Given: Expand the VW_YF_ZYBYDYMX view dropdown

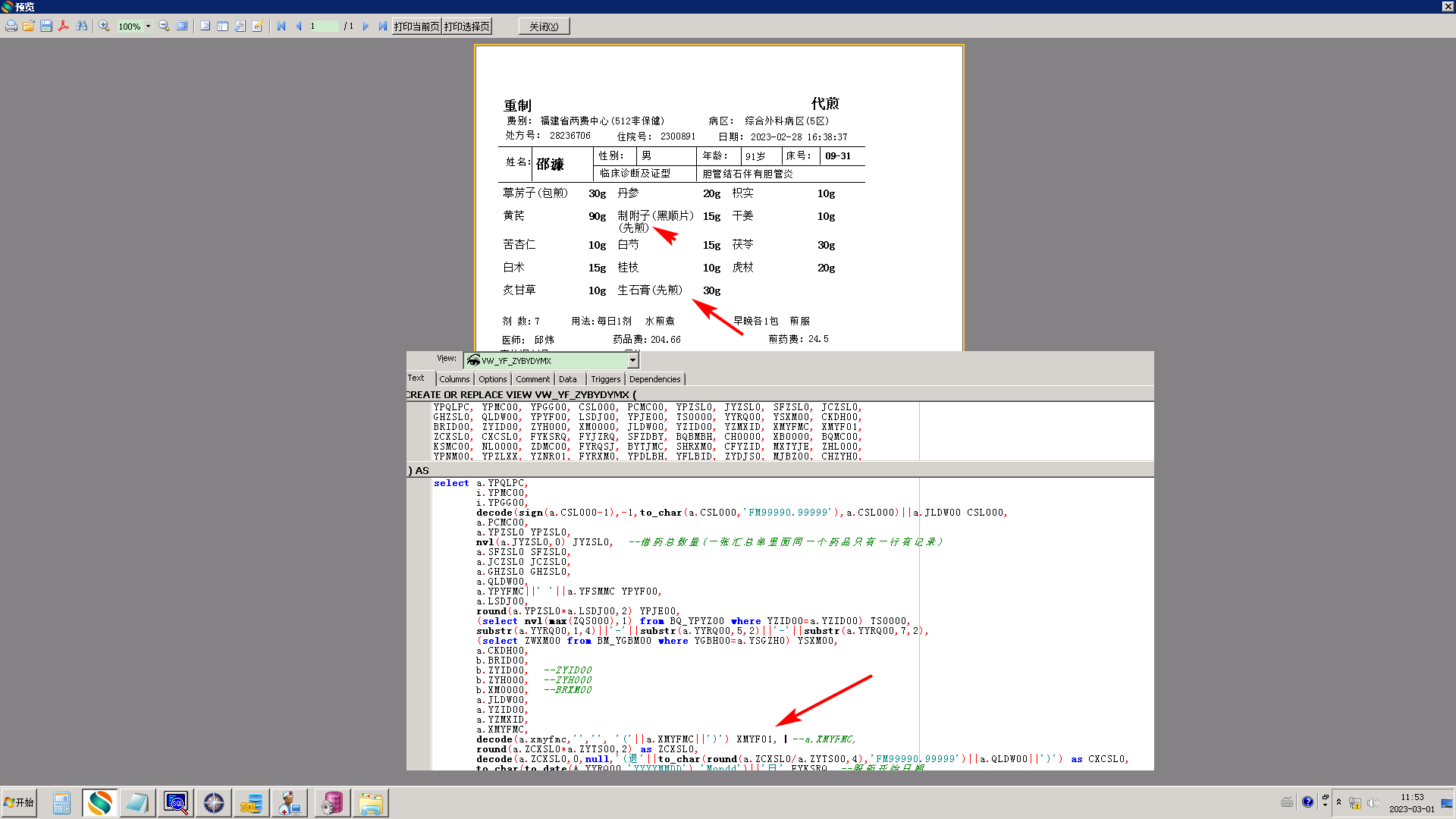Looking at the screenshot, I should (x=632, y=361).
